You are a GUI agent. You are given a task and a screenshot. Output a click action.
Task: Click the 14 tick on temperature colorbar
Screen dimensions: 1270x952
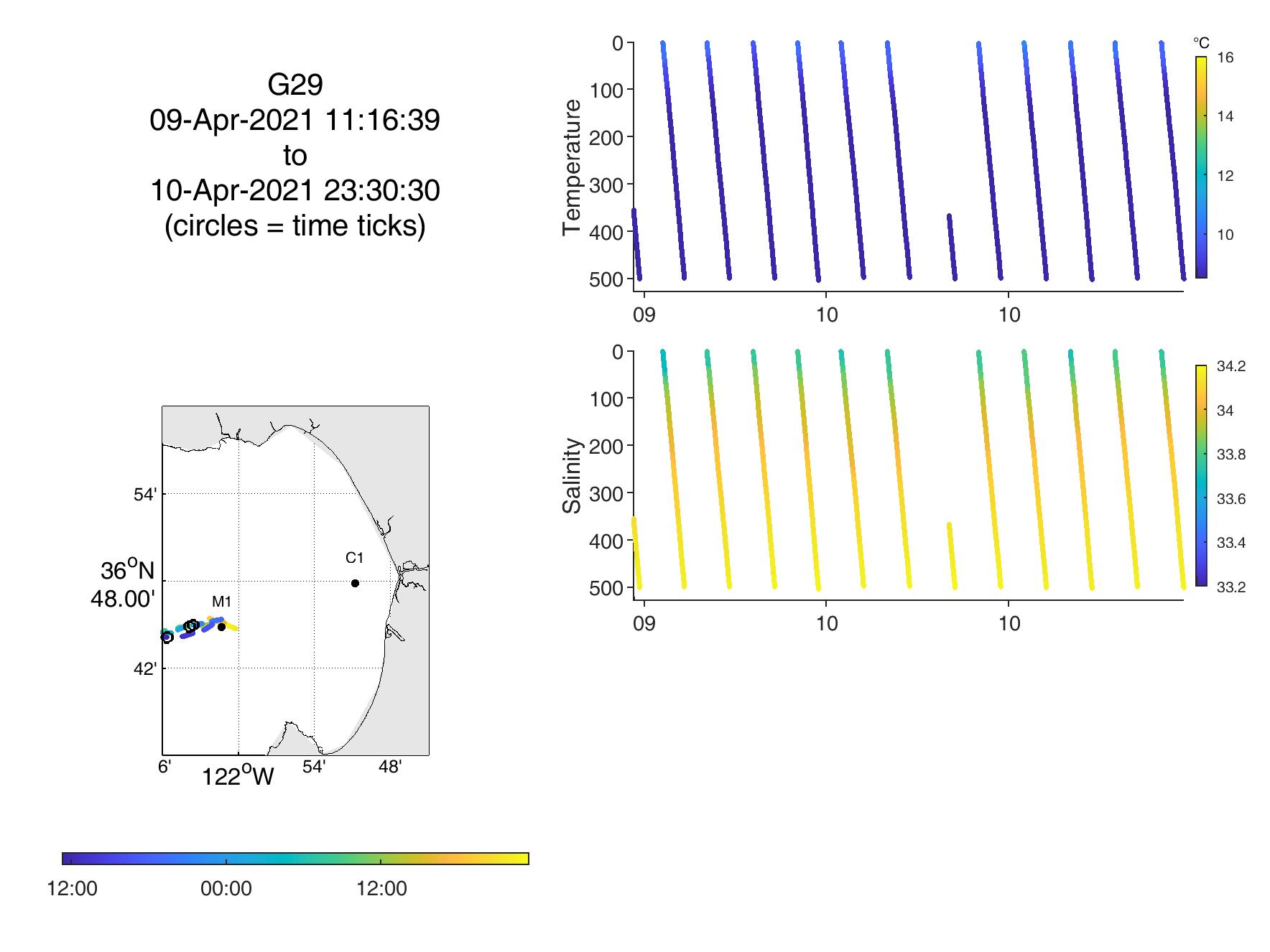click(x=1225, y=116)
